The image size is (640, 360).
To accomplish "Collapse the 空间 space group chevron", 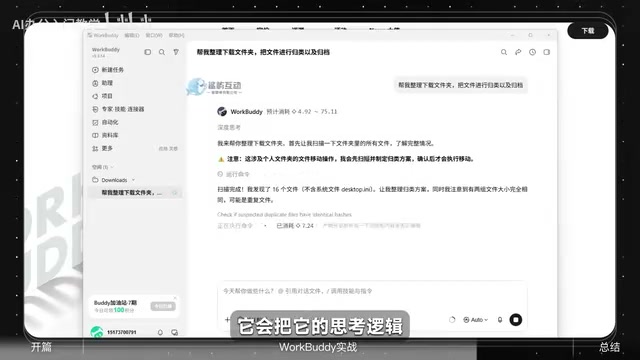I will pyautogui.click(x=112, y=167).
